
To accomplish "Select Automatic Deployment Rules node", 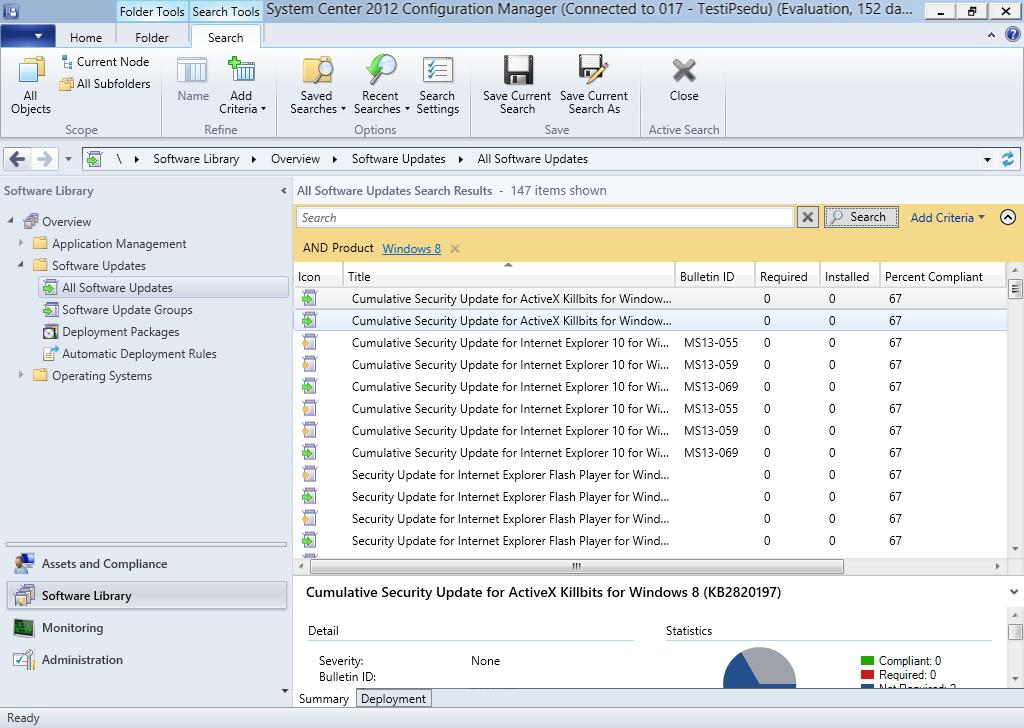I will tap(138, 354).
